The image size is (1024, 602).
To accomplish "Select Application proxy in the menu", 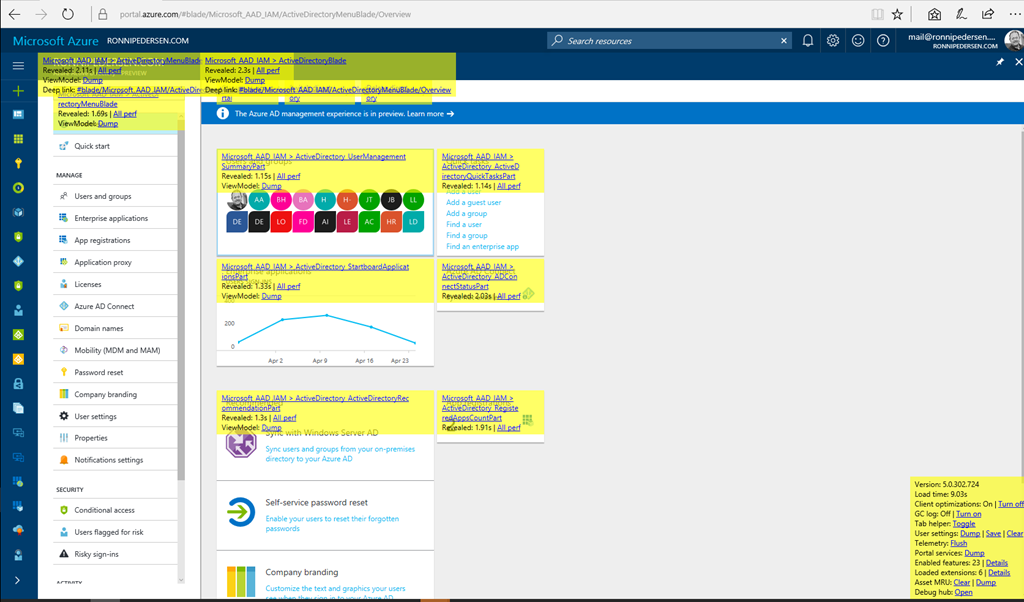I will [x=116, y=262].
